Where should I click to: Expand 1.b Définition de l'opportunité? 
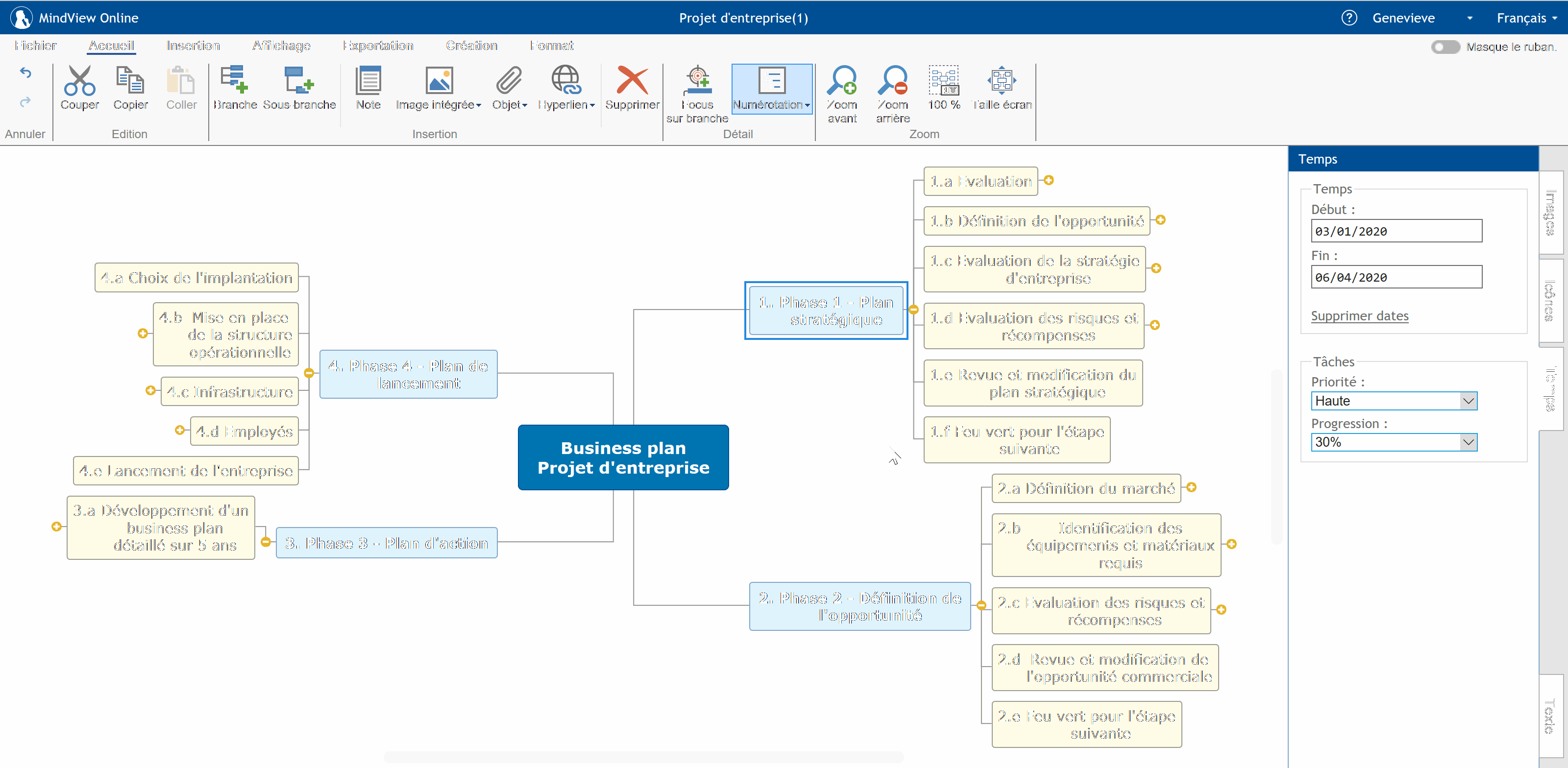point(1161,220)
